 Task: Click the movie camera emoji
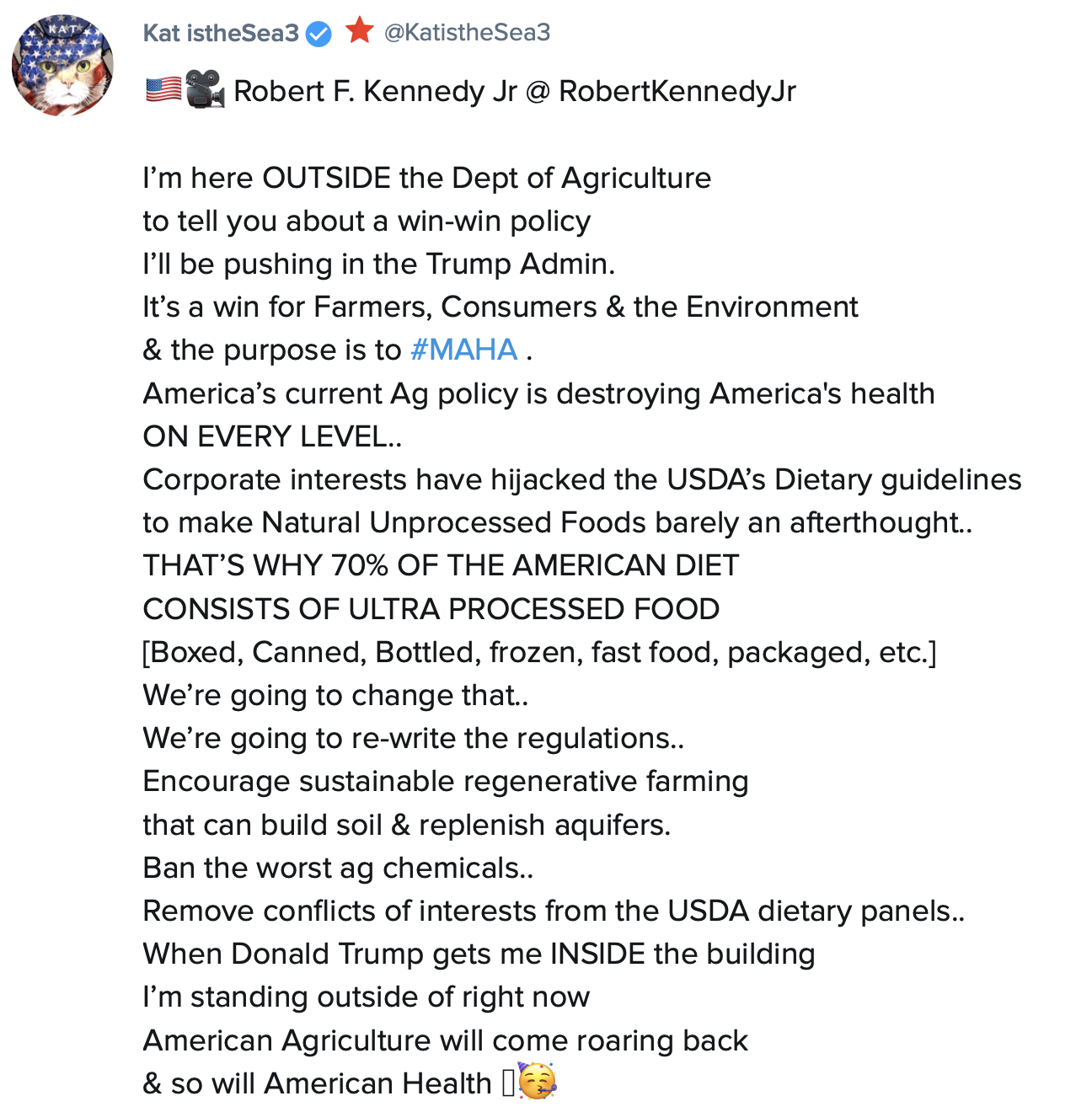pyautogui.click(x=205, y=89)
